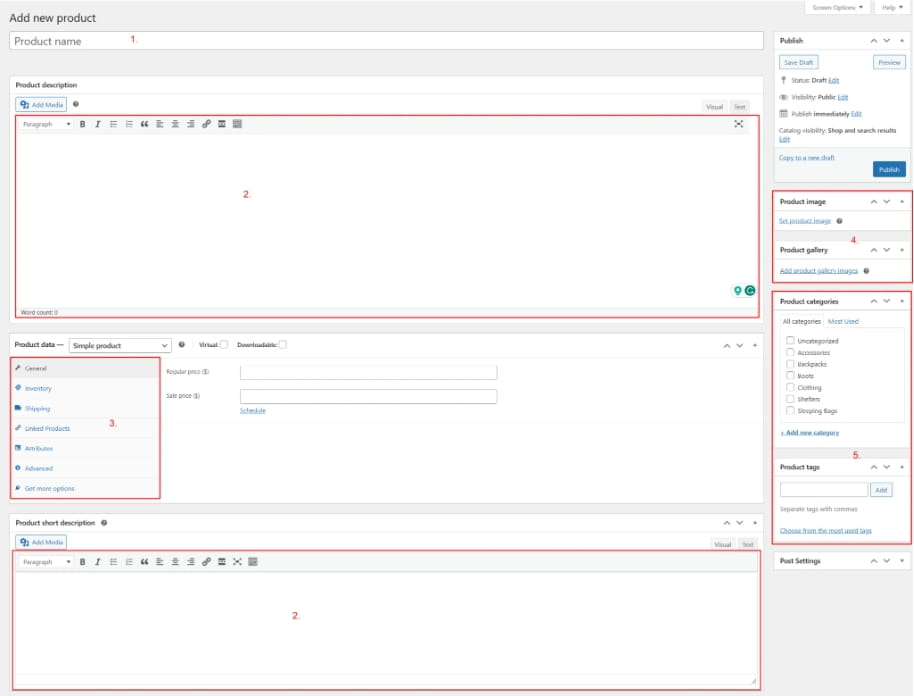
Task: Click italic in the short description toolbar
Action: pos(97,562)
